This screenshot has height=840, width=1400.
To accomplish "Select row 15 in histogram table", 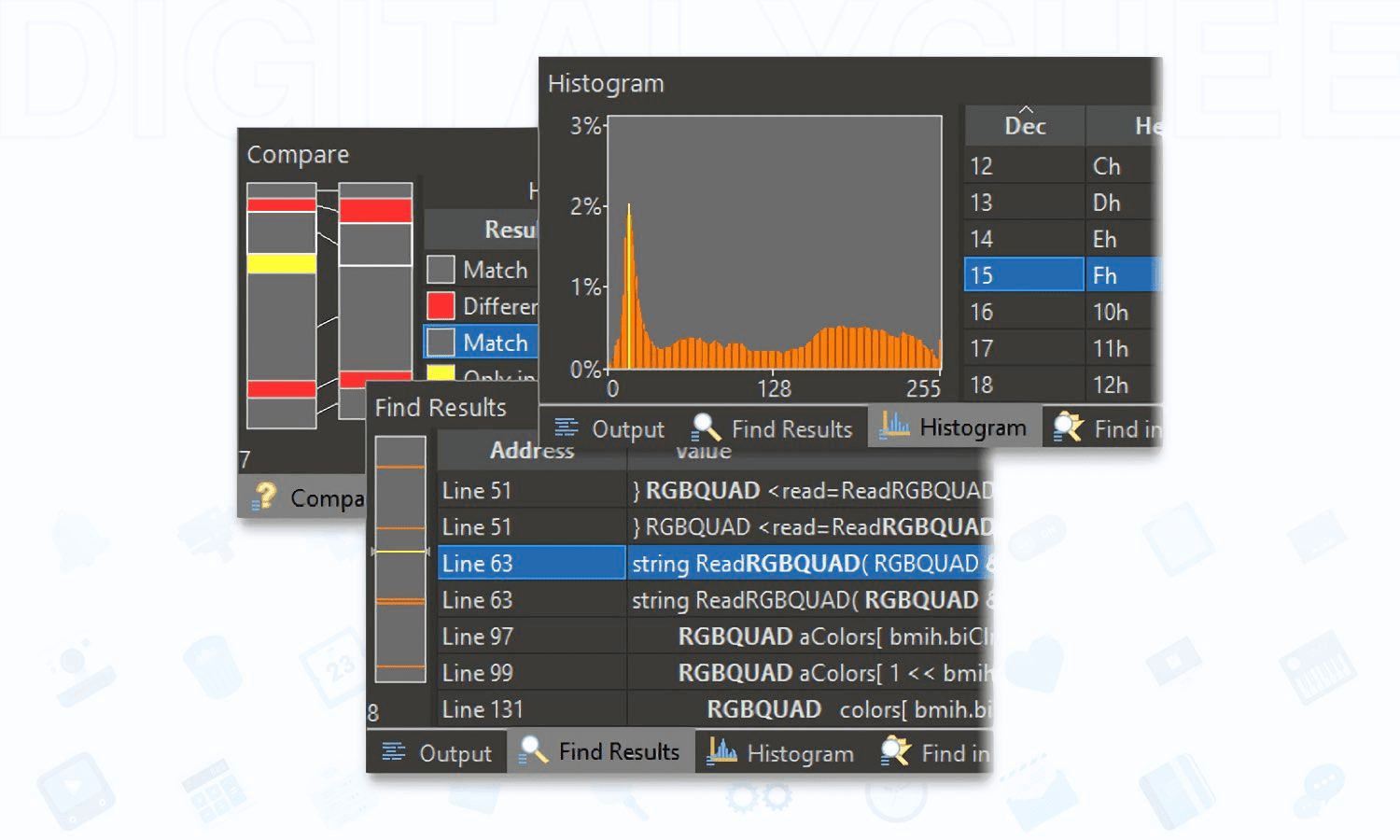I will 1023,275.
